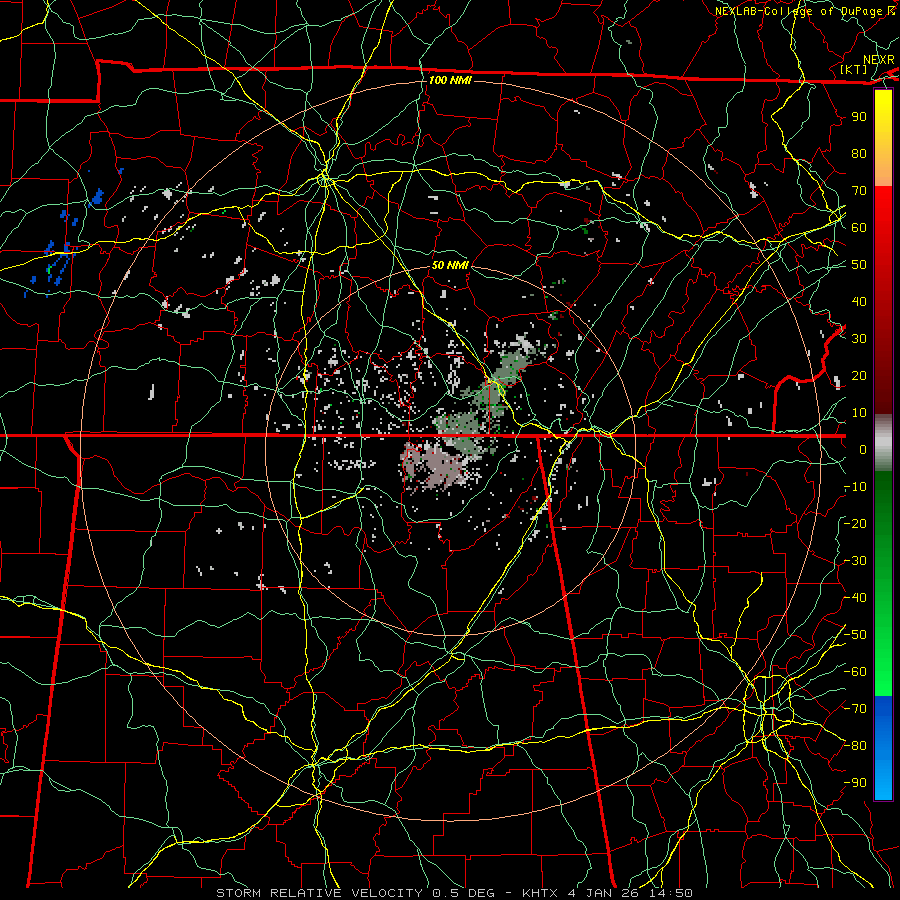Click the light blue band at the color bar bottom

pyautogui.click(x=883, y=781)
